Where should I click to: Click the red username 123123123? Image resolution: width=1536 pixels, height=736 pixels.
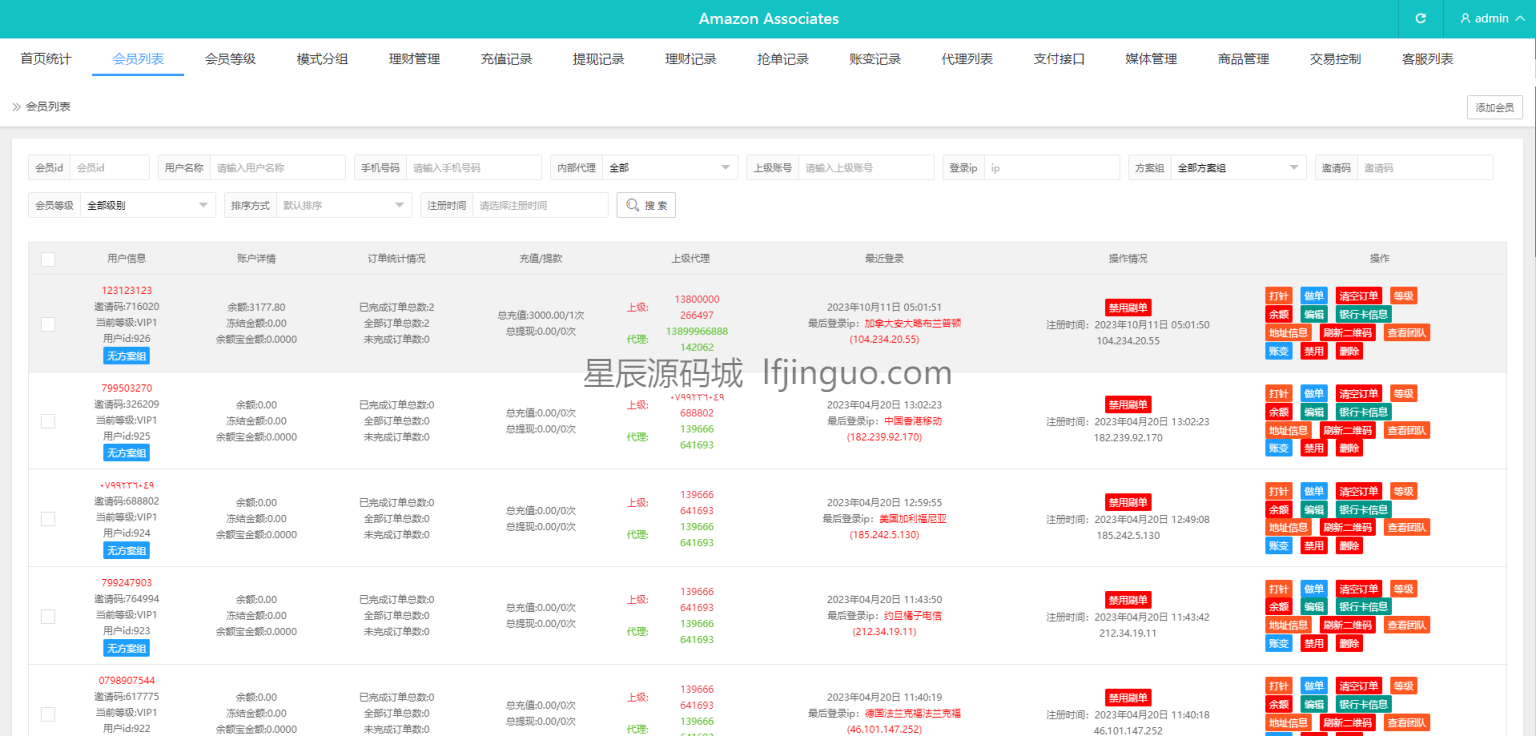(127, 290)
